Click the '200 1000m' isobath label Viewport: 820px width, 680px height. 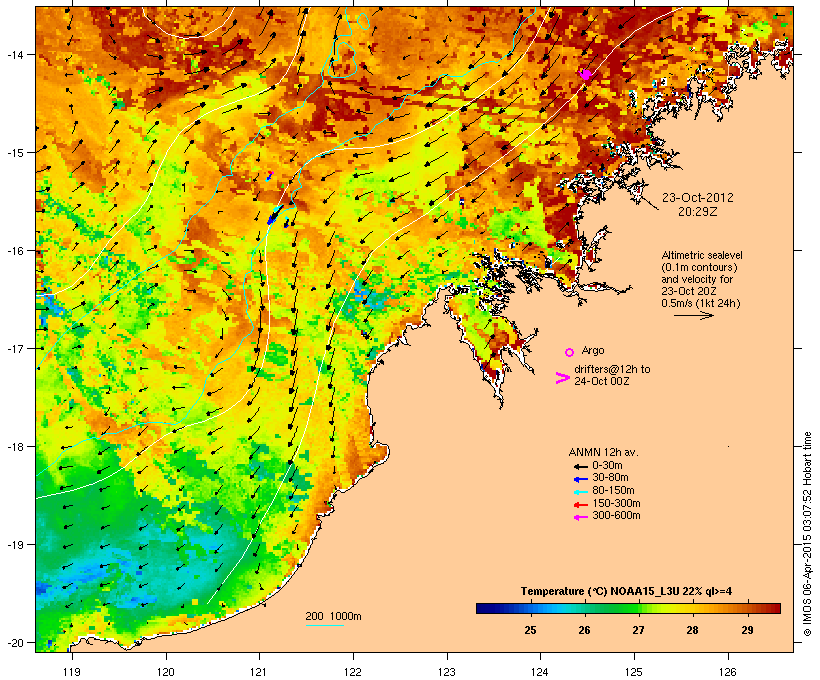click(x=334, y=616)
